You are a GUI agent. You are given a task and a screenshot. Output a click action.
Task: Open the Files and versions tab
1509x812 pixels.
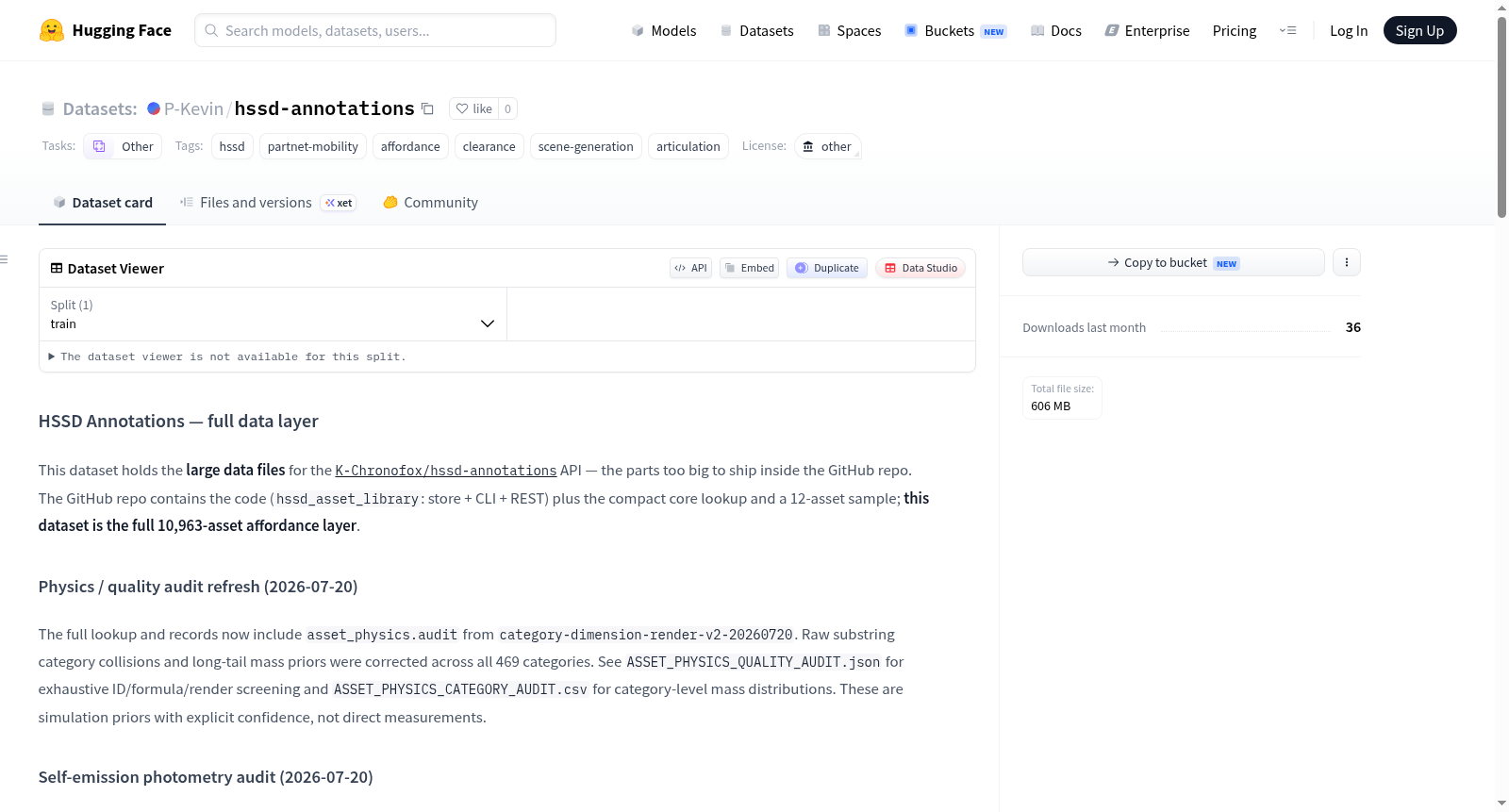268,203
